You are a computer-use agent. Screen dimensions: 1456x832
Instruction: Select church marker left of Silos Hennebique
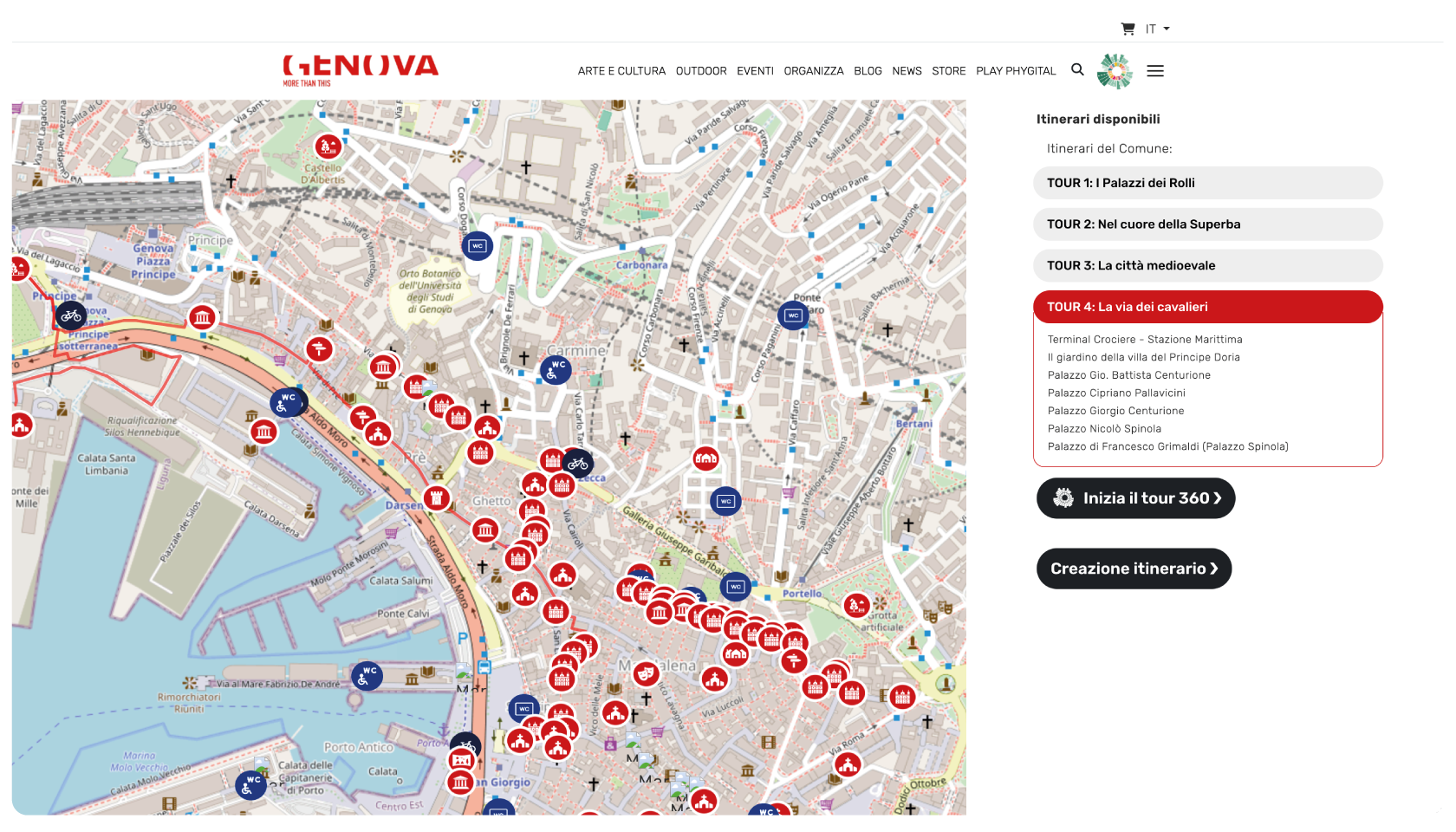tap(21, 425)
